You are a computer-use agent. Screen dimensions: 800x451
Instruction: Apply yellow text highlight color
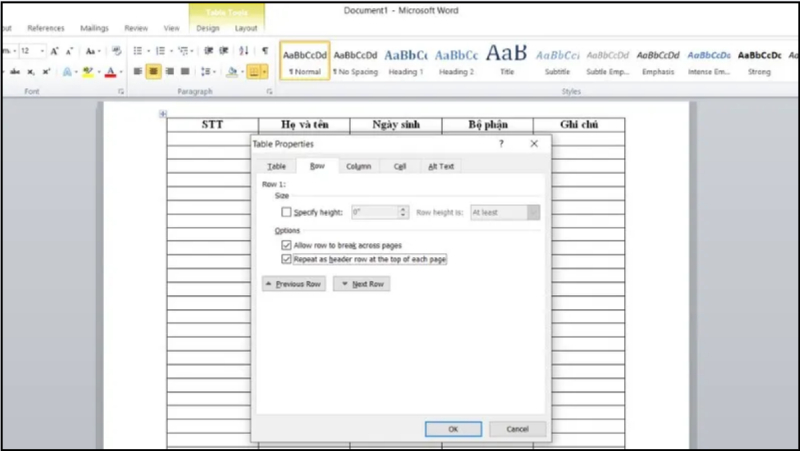point(88,72)
